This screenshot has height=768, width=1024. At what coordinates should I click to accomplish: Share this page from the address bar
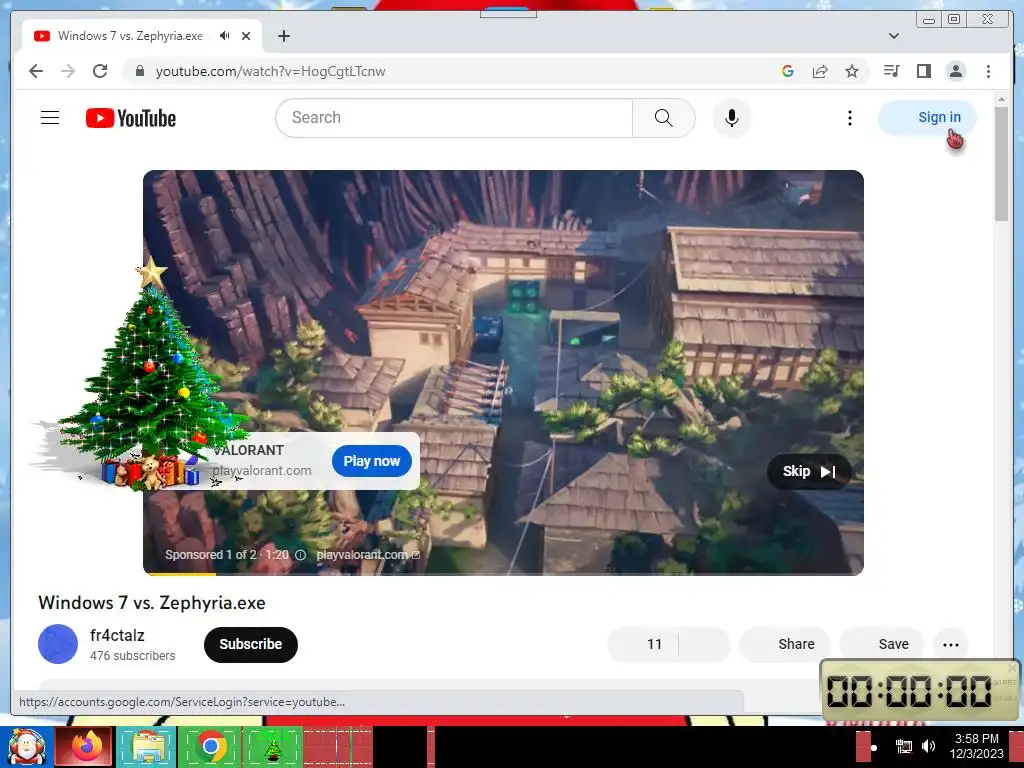(820, 71)
